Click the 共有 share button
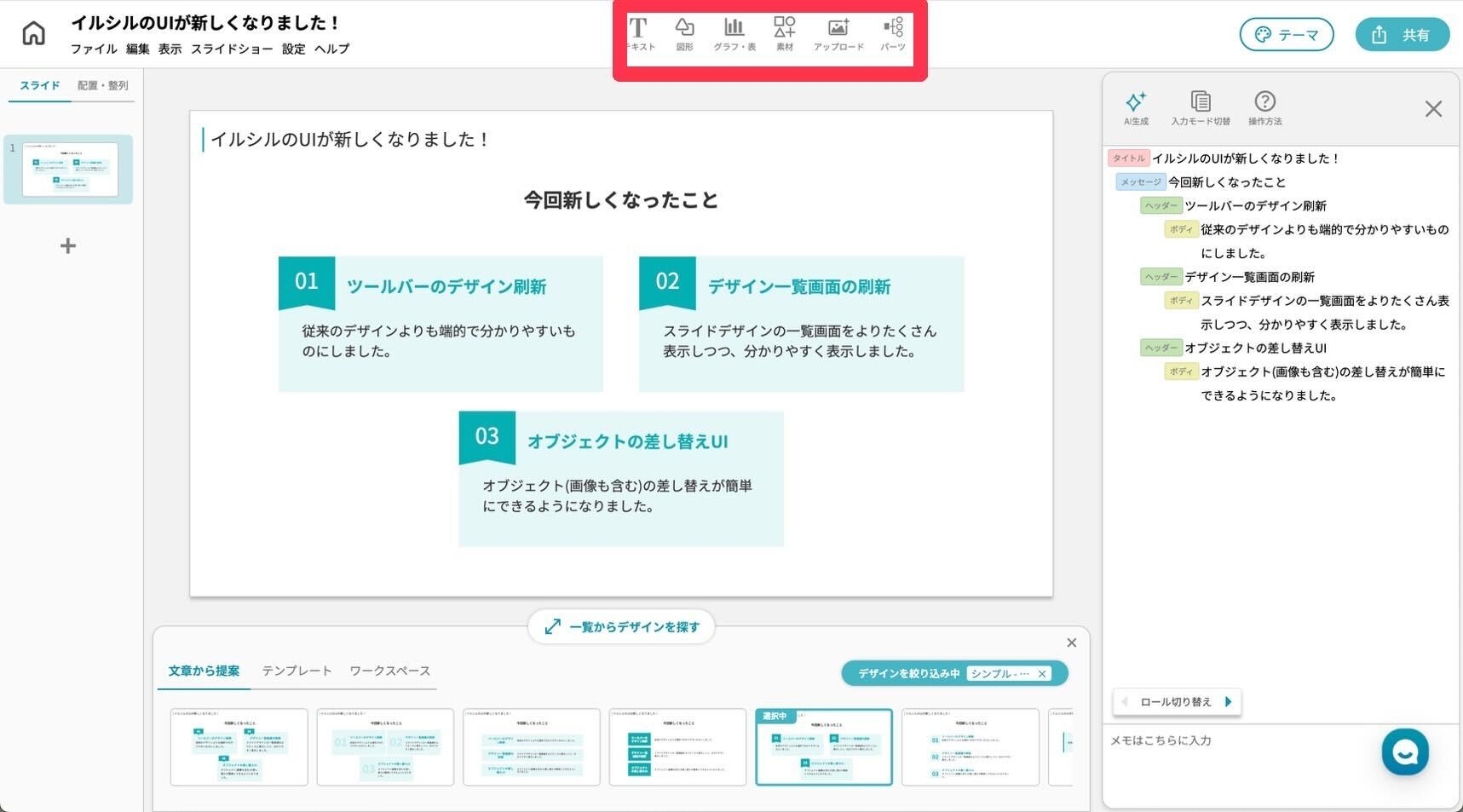 [x=1402, y=35]
